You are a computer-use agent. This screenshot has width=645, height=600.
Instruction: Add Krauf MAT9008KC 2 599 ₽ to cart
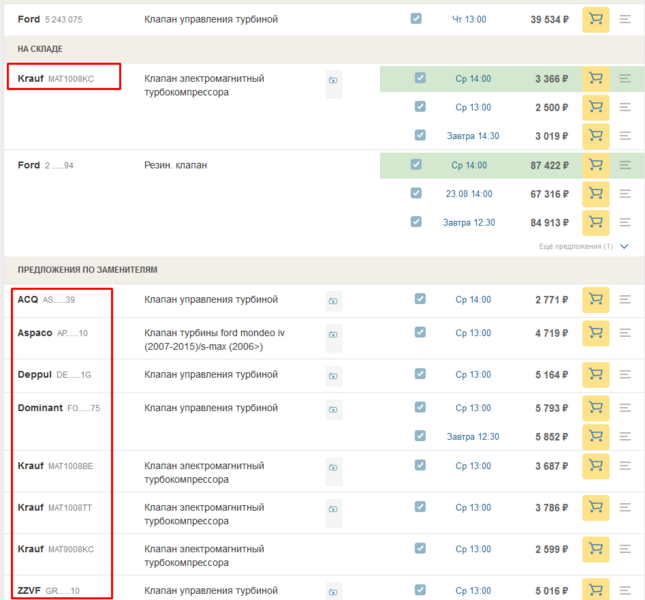[596, 549]
